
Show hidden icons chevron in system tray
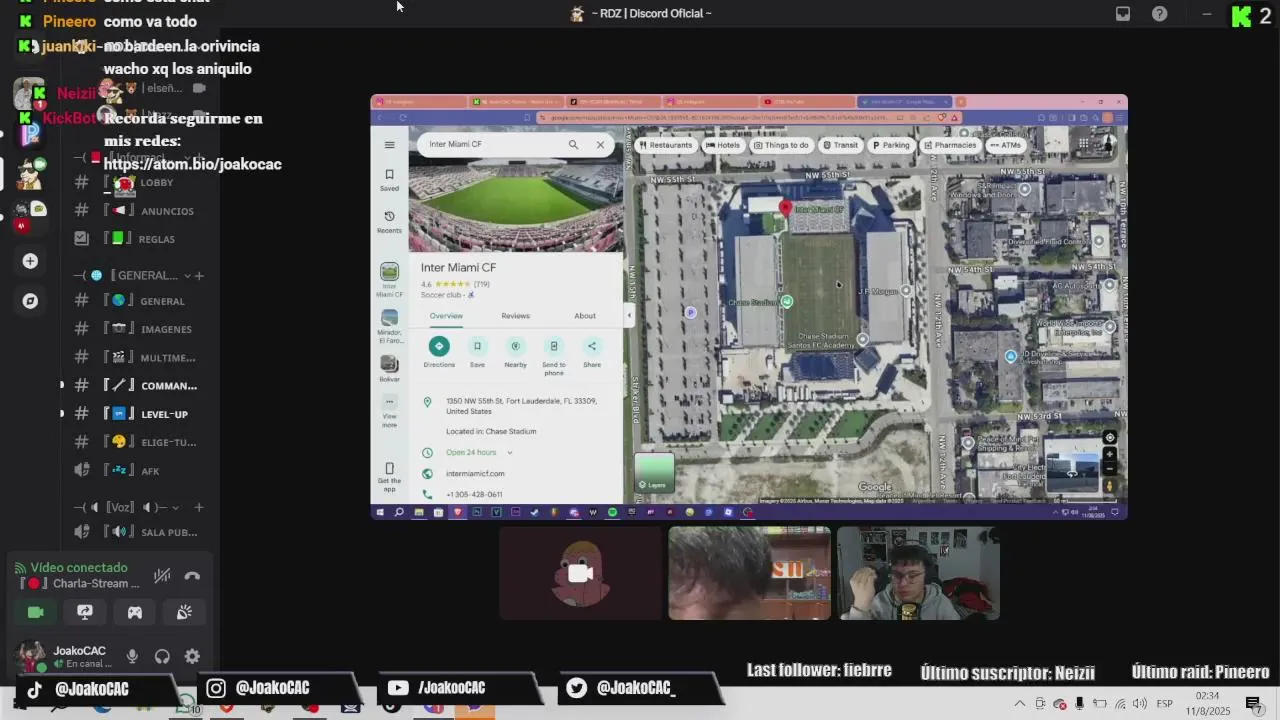(1019, 704)
